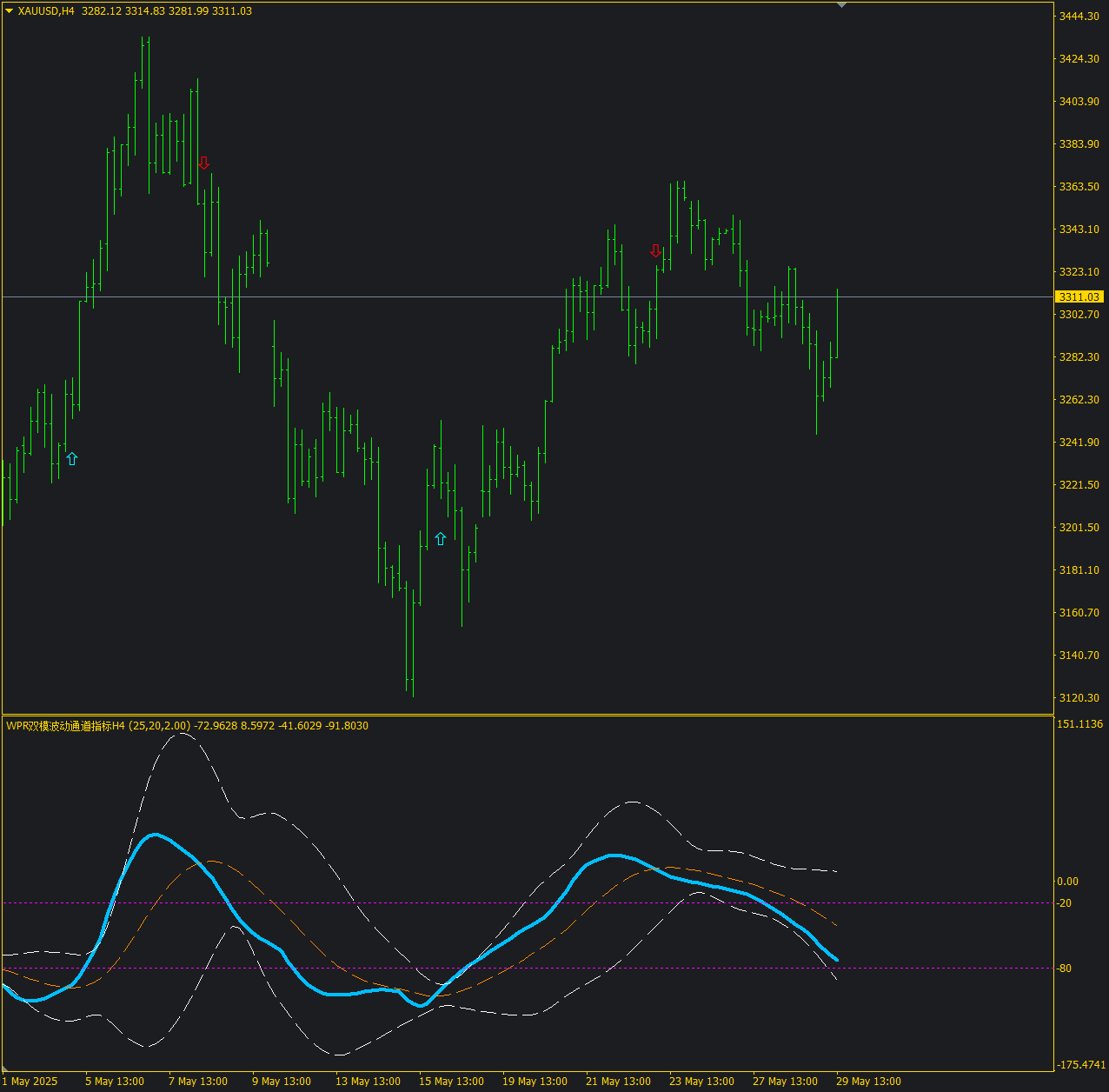Click the 23 May 13:00 time label

[701, 1082]
